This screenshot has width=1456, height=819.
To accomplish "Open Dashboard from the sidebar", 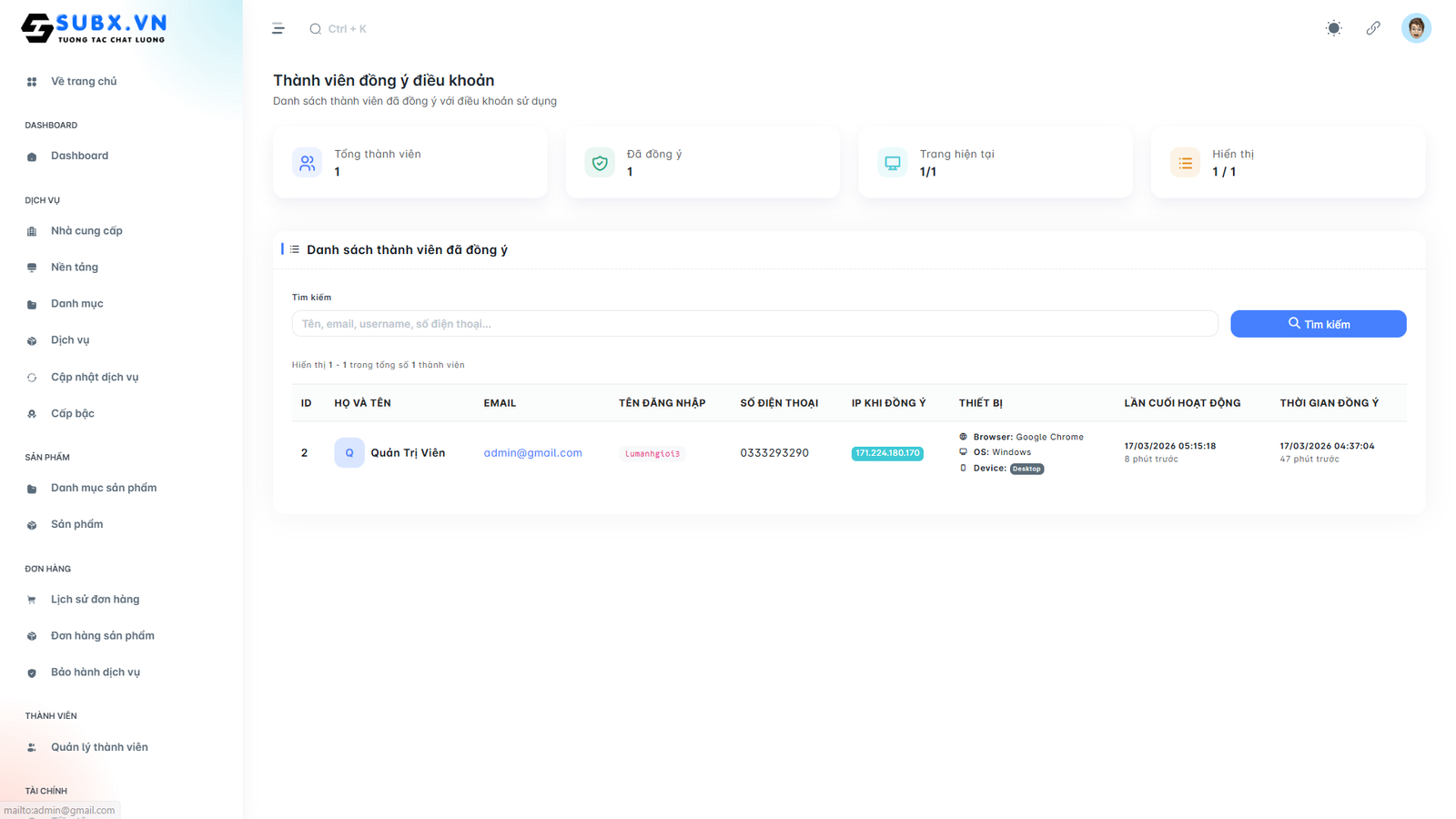I will 79,157.
